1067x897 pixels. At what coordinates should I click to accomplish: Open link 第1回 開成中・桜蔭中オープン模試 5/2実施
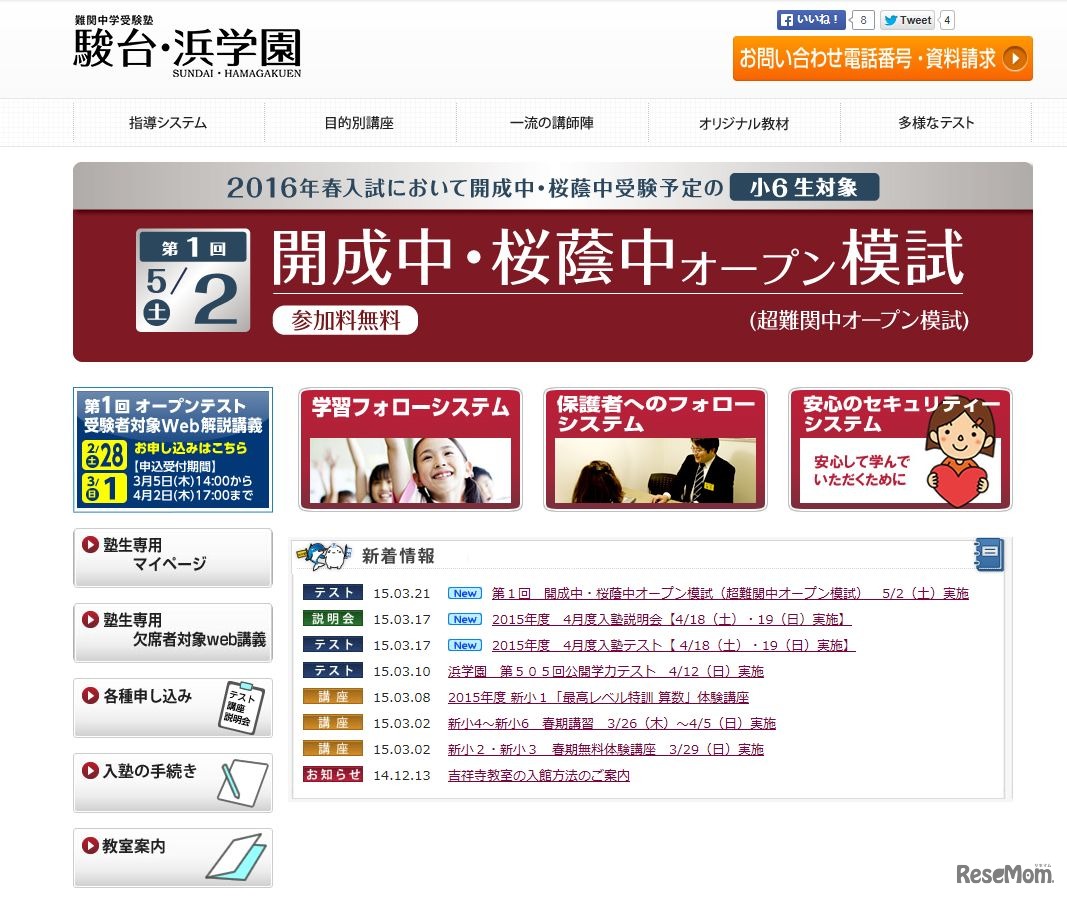729,593
